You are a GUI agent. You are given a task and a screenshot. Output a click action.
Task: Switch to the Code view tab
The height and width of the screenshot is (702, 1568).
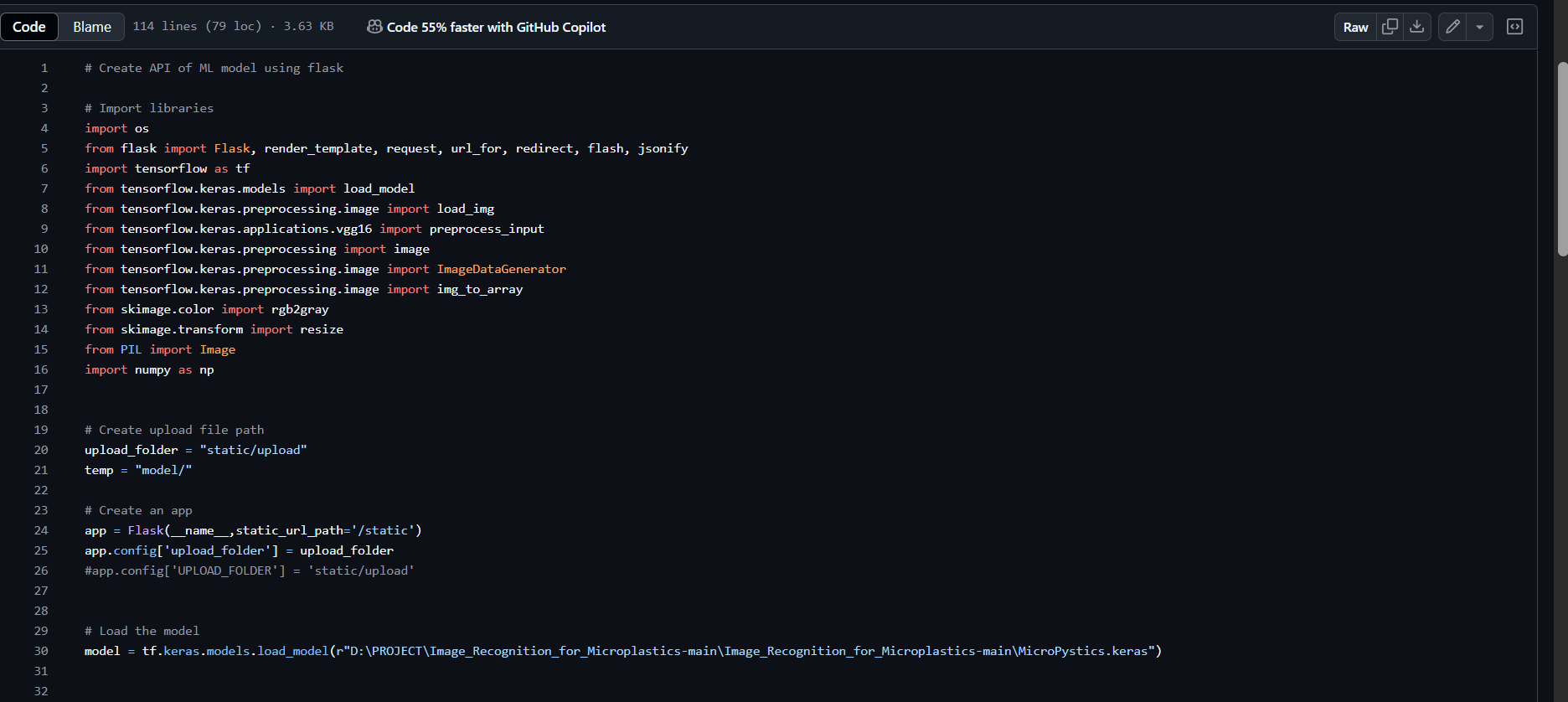[x=29, y=27]
